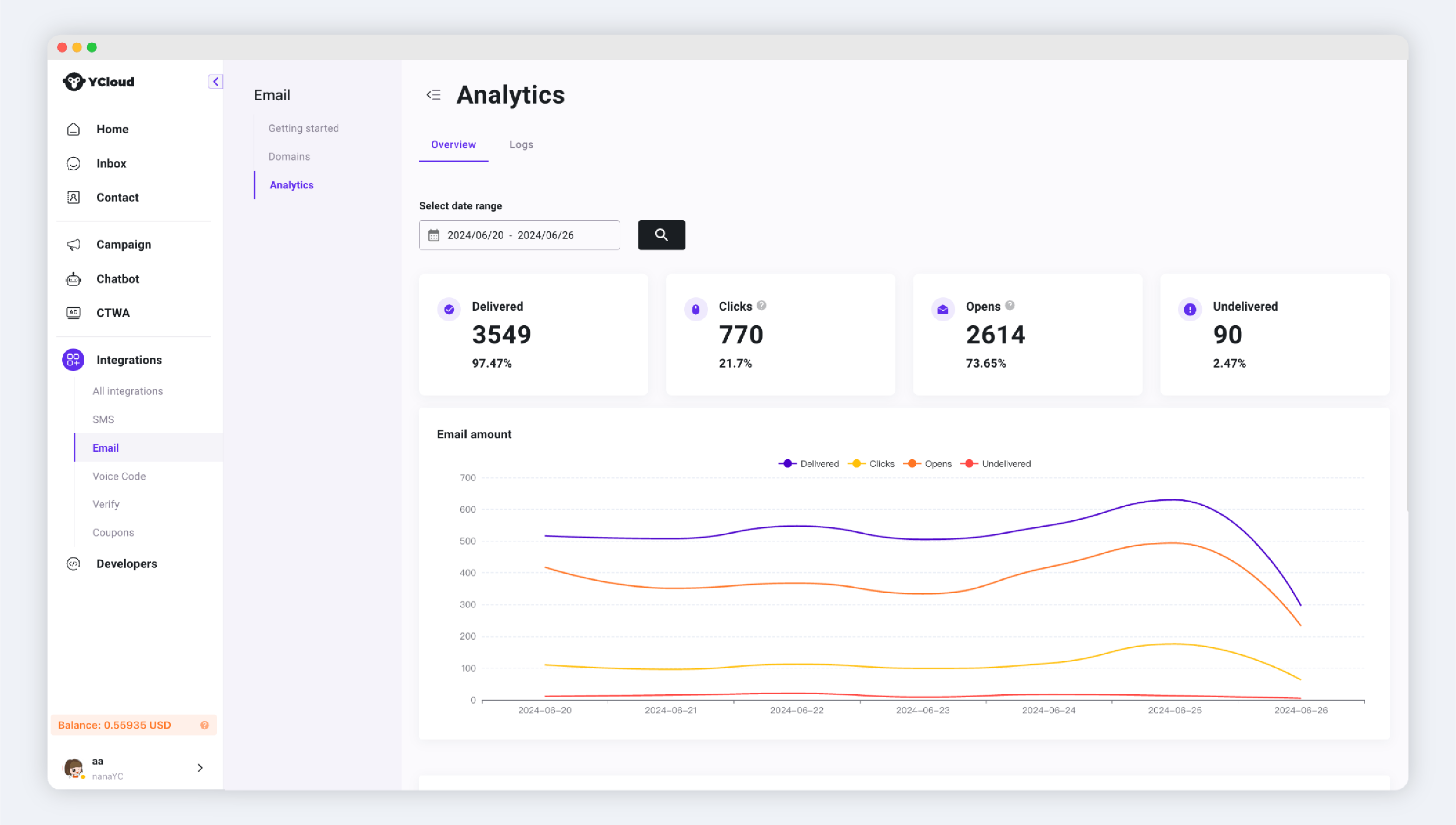The width and height of the screenshot is (1456, 825).
Task: Open the Chatbot section
Action: coord(117,279)
